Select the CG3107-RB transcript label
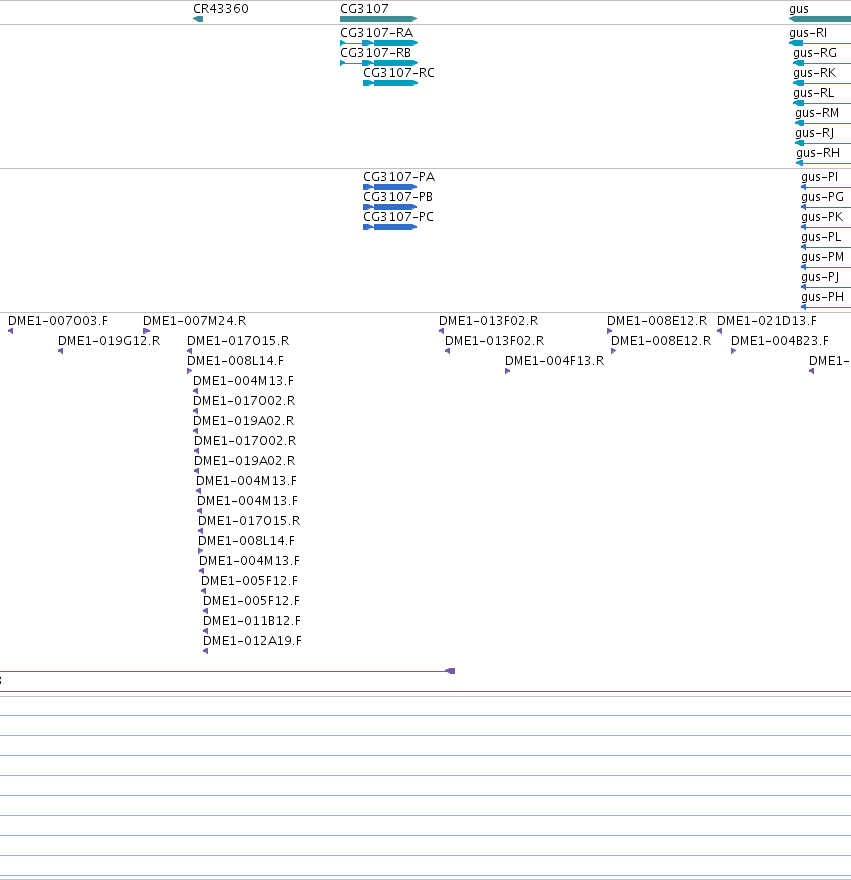851x880 pixels. 375,53
